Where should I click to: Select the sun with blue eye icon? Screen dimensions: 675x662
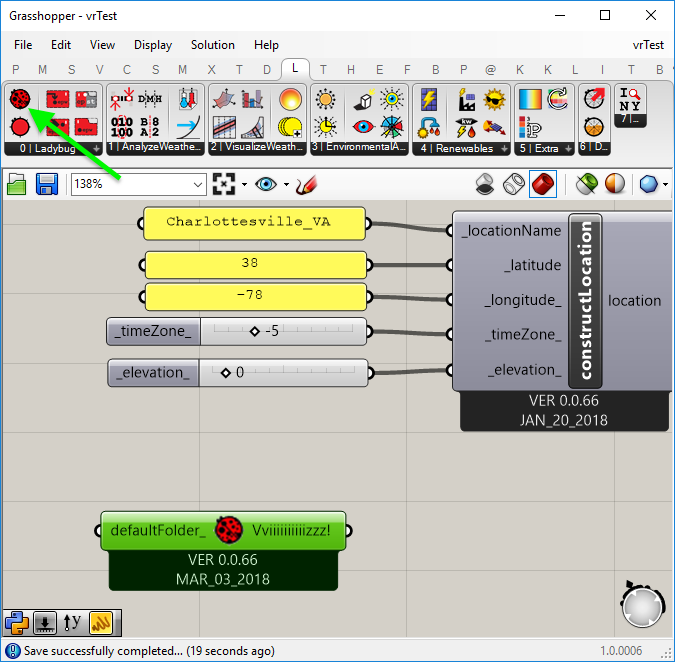pos(392,99)
